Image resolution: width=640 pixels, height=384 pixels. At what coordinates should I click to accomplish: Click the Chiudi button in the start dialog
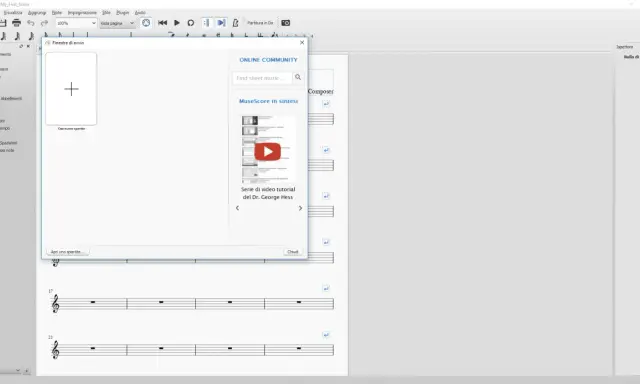pyautogui.click(x=293, y=252)
